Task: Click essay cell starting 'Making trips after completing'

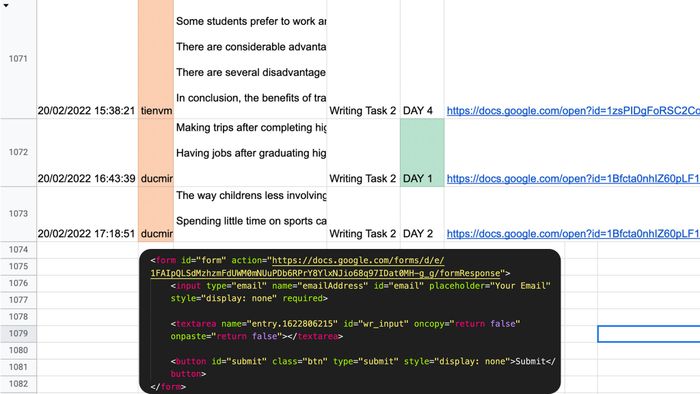Action: 250,153
